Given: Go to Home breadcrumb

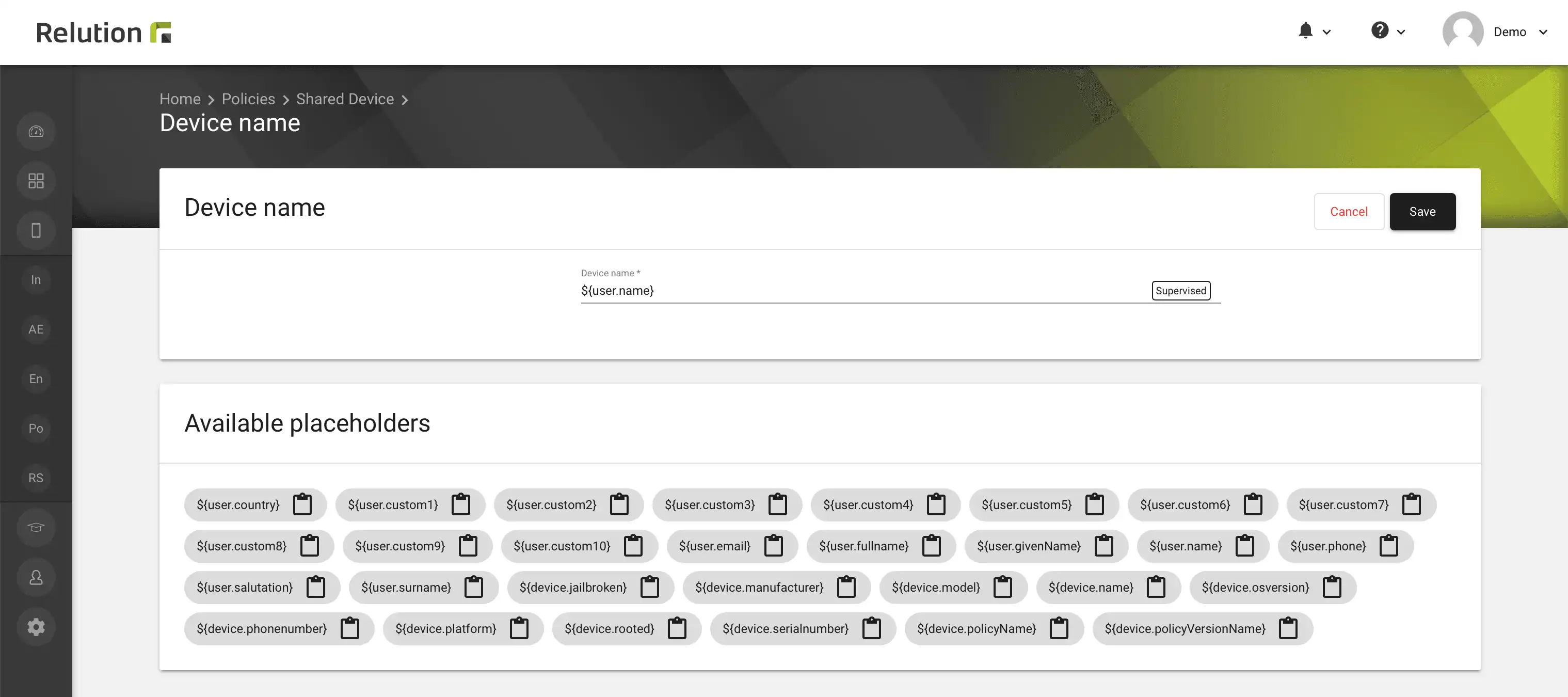Looking at the screenshot, I should click(x=180, y=99).
